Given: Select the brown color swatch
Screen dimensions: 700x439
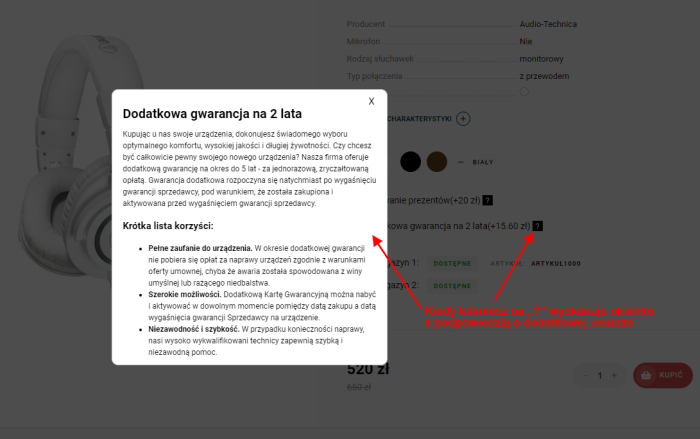Looking at the screenshot, I should click(437, 161).
